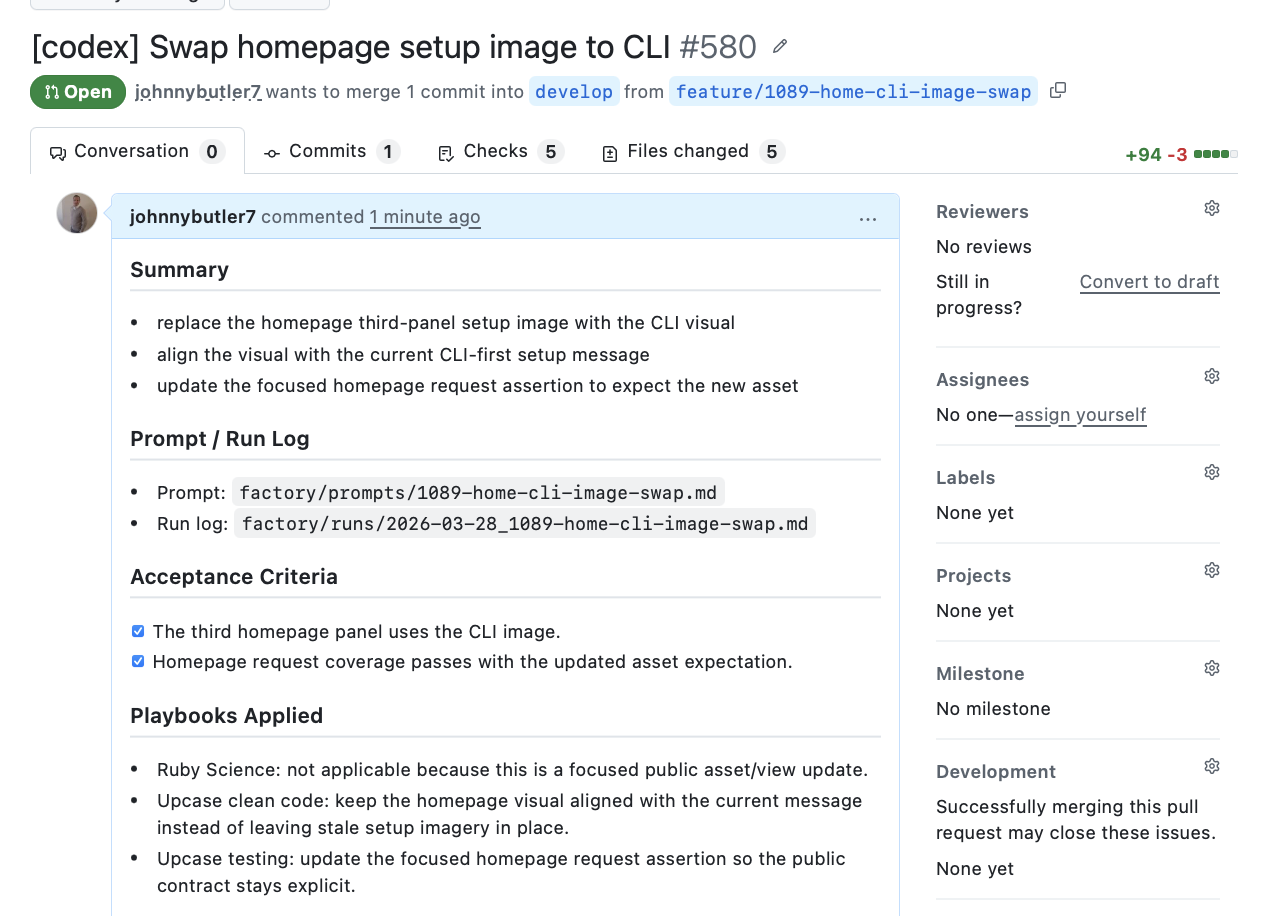Click the green diff stat blocks next to +94 -3

(x=1217, y=155)
